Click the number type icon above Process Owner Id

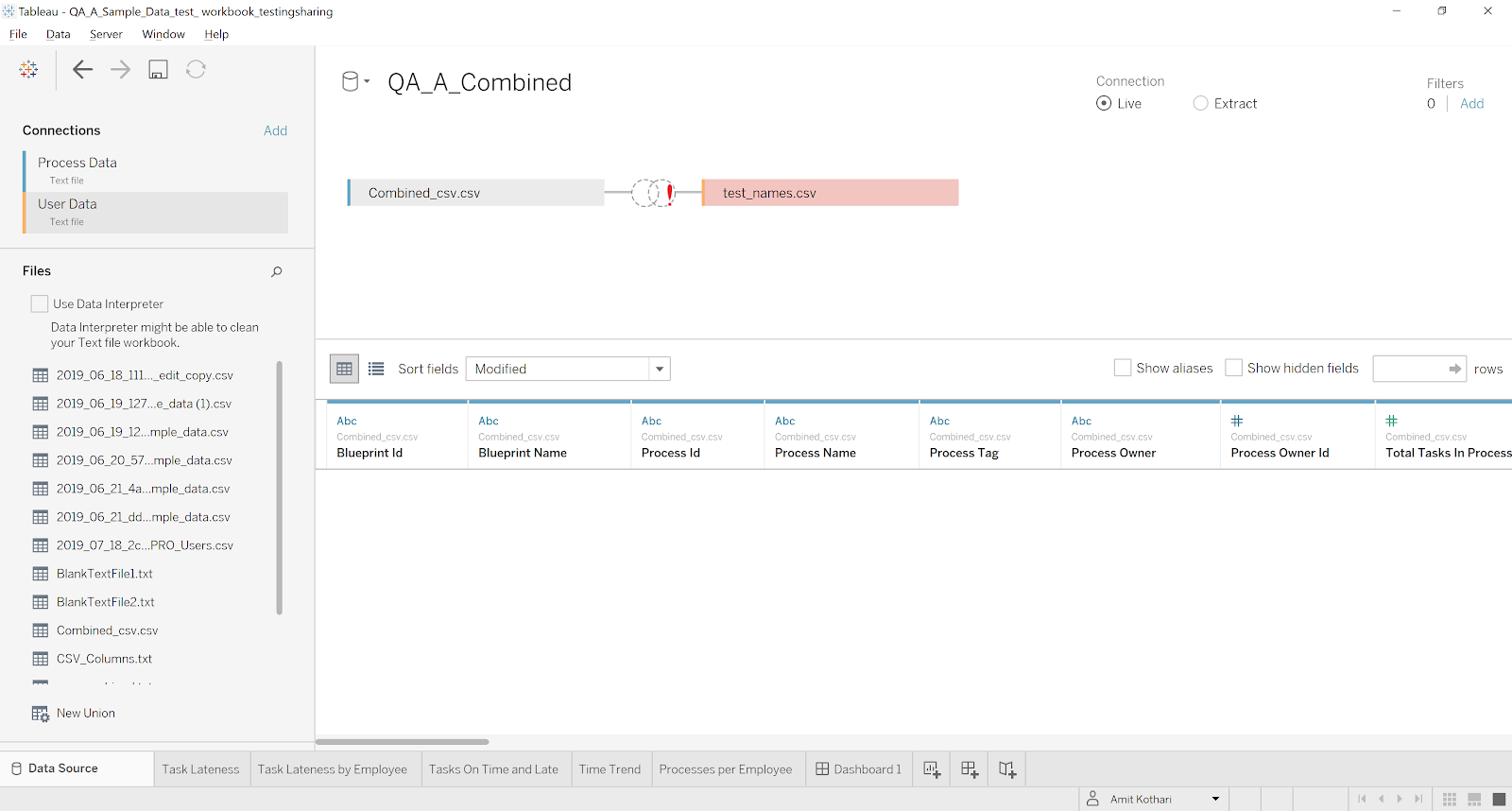click(x=1237, y=421)
